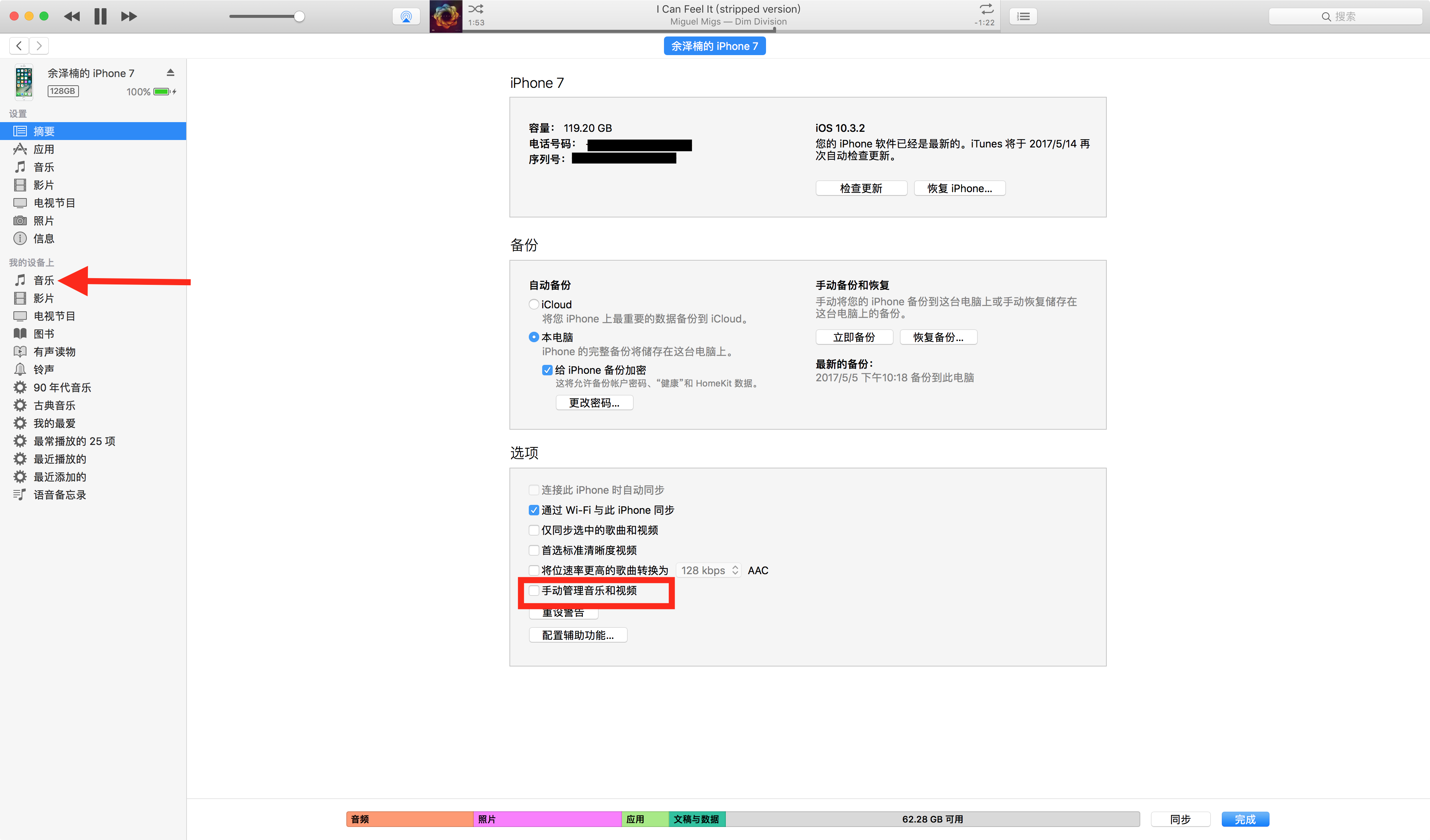Open the 应用 settings in sidebar
The height and width of the screenshot is (840, 1430).
(x=44, y=149)
